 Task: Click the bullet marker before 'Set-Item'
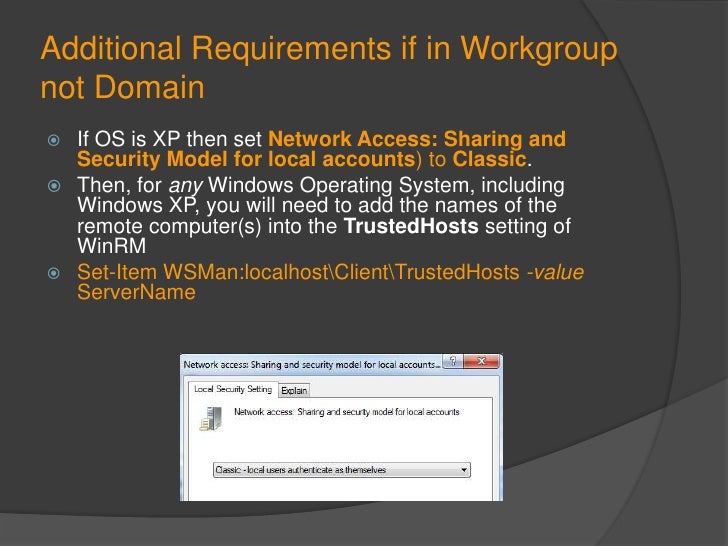[54, 273]
